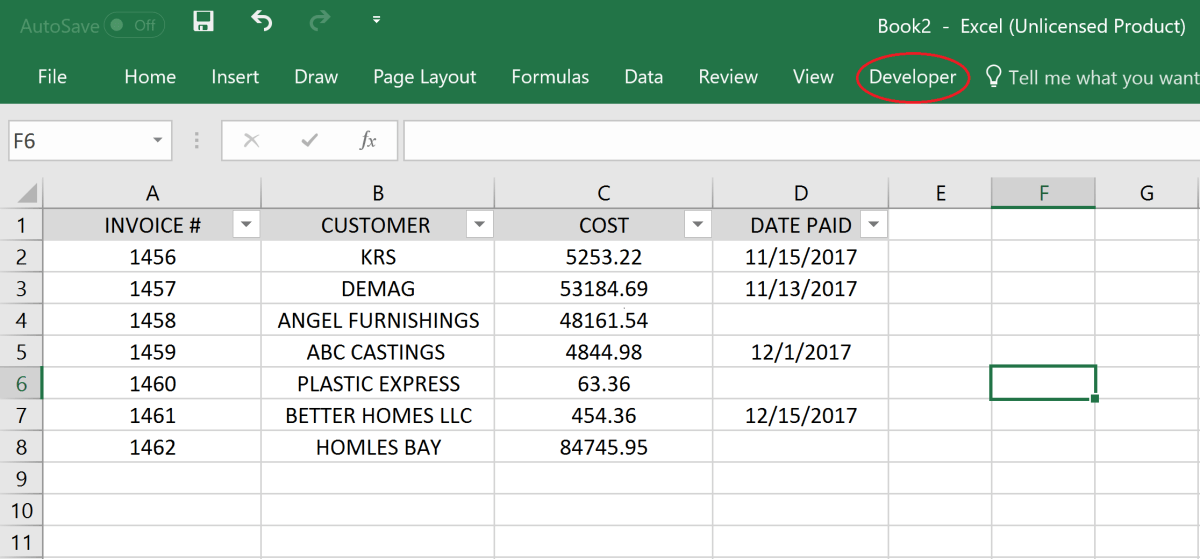Open the CUSTOMER filter dropdown
The height and width of the screenshot is (559, 1200).
[480, 225]
